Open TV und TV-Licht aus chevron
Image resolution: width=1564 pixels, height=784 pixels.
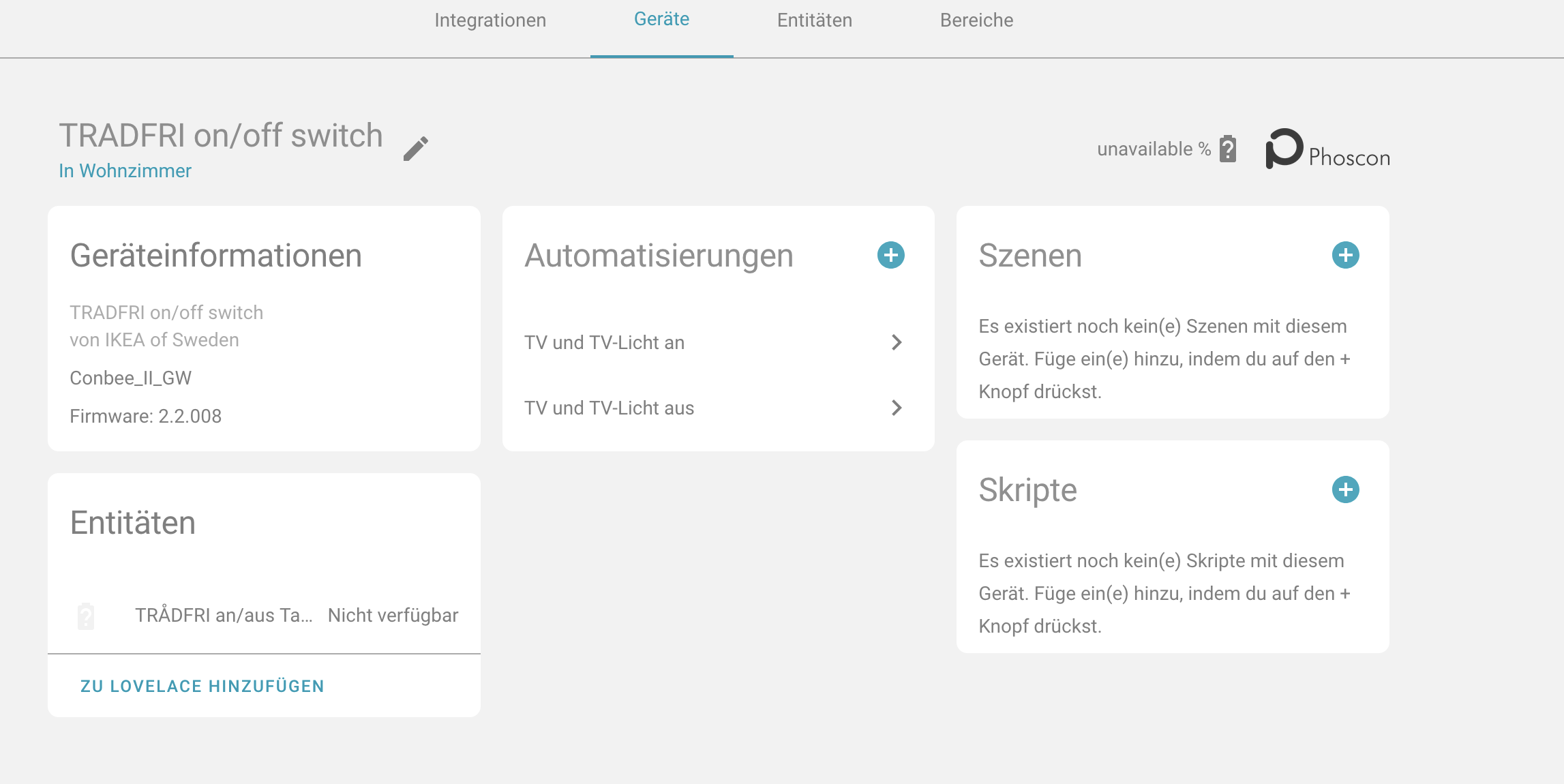click(897, 408)
